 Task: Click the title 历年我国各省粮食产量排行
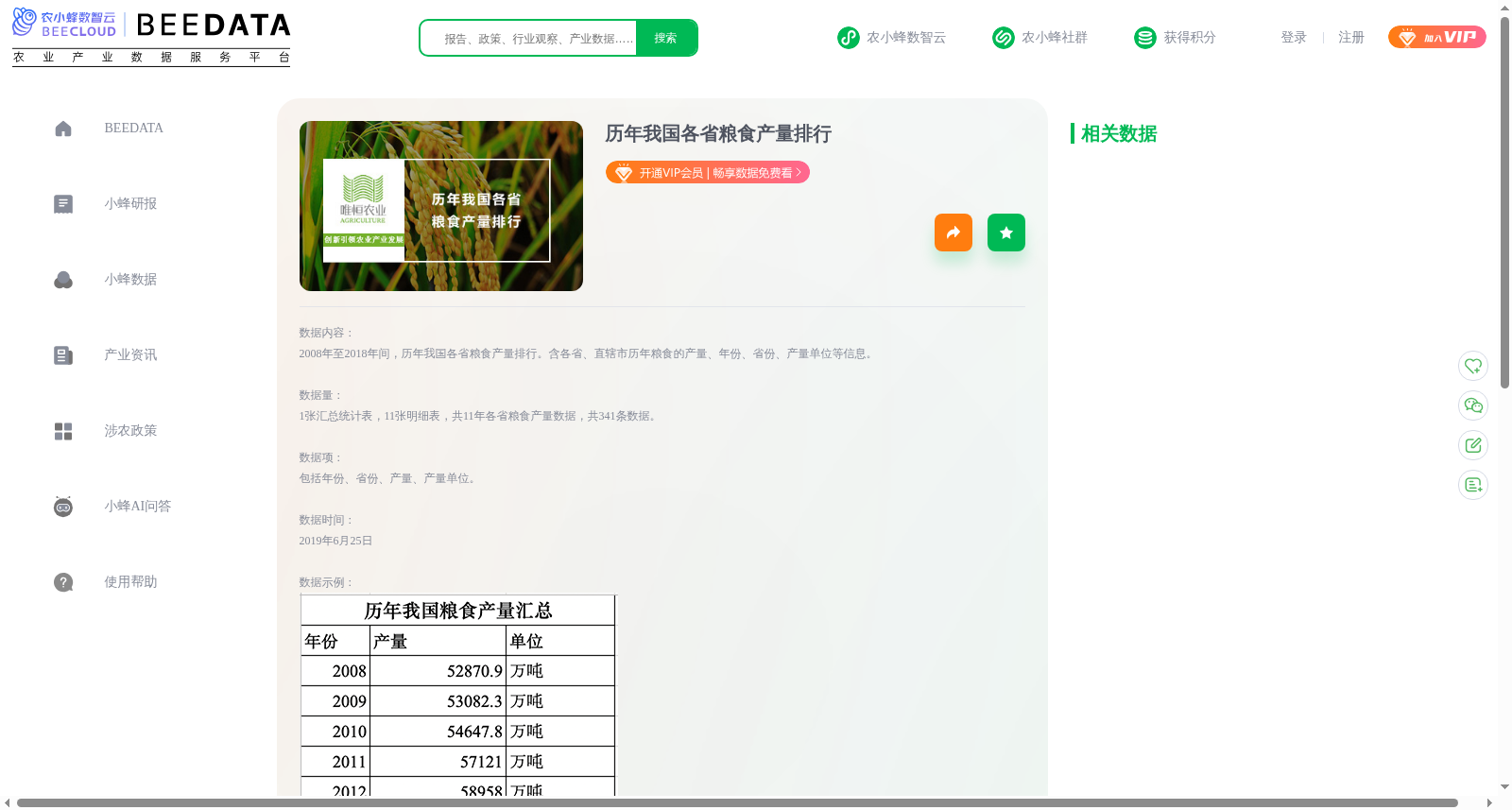(718, 134)
